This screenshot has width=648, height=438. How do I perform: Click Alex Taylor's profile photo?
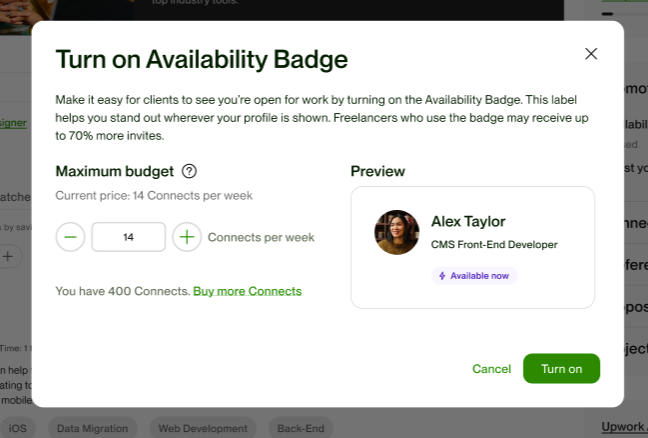click(x=396, y=232)
